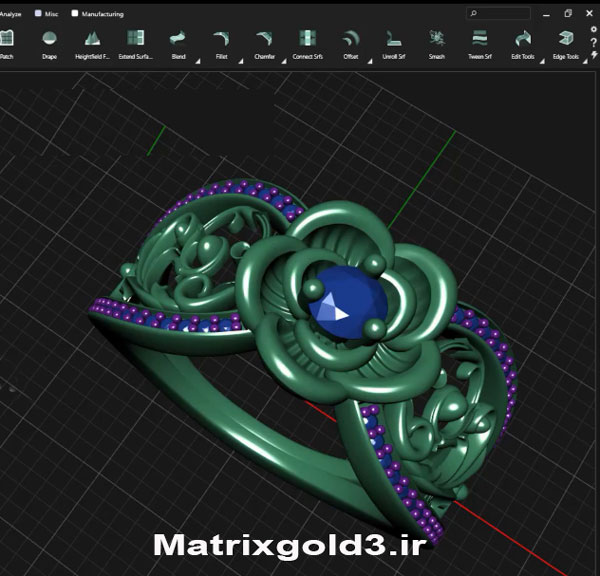The width and height of the screenshot is (600, 576).
Task: Switch to the Manufacturing tab
Action: [x=98, y=14]
